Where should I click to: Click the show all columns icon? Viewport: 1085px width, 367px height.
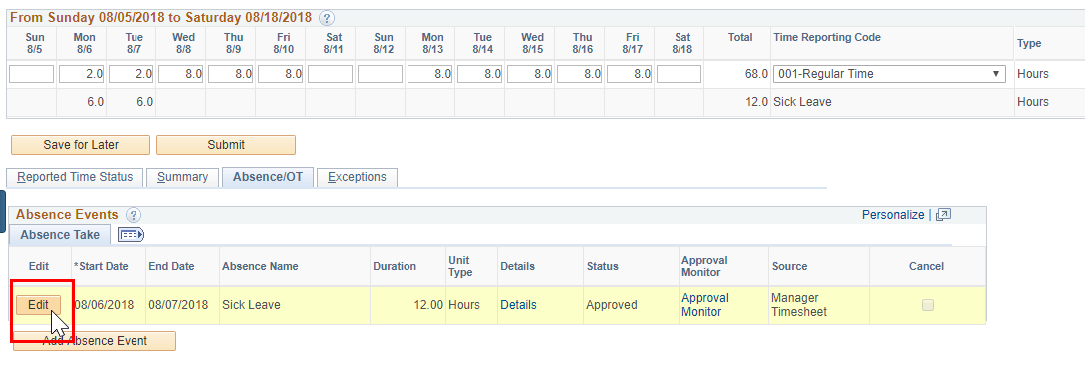pyautogui.click(x=131, y=235)
